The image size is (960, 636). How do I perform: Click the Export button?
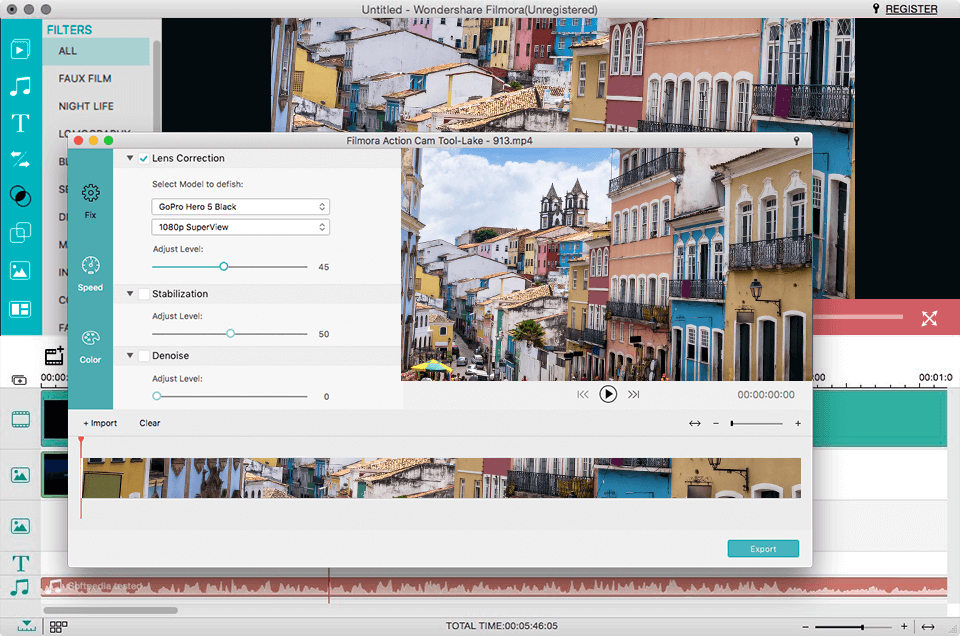coord(763,549)
